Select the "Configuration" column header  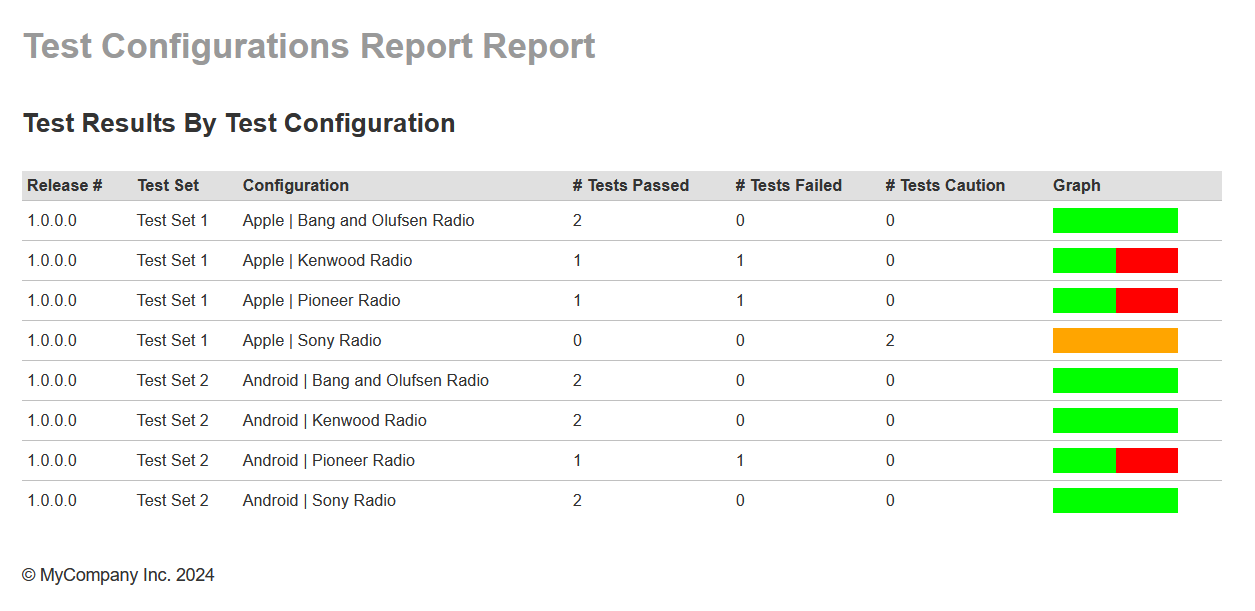coord(295,185)
